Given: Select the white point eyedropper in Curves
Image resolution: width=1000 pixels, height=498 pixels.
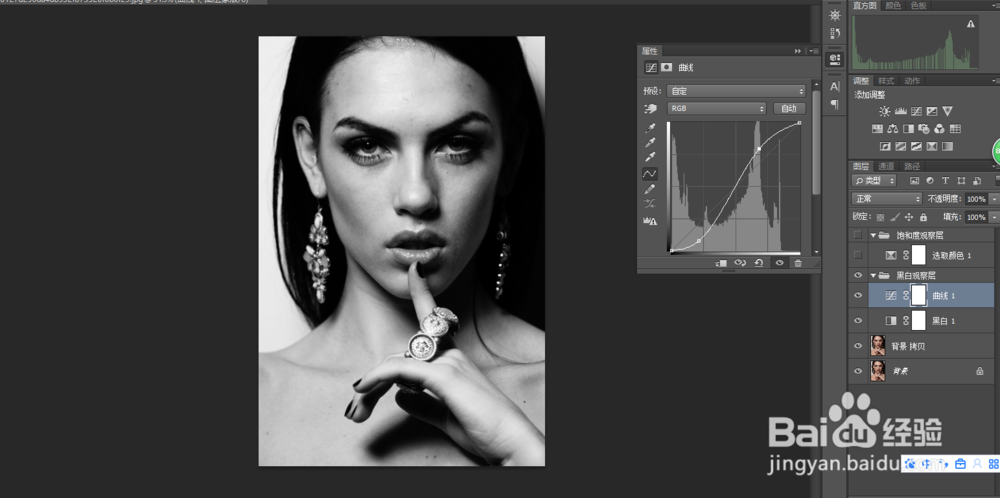Looking at the screenshot, I should [x=650, y=157].
